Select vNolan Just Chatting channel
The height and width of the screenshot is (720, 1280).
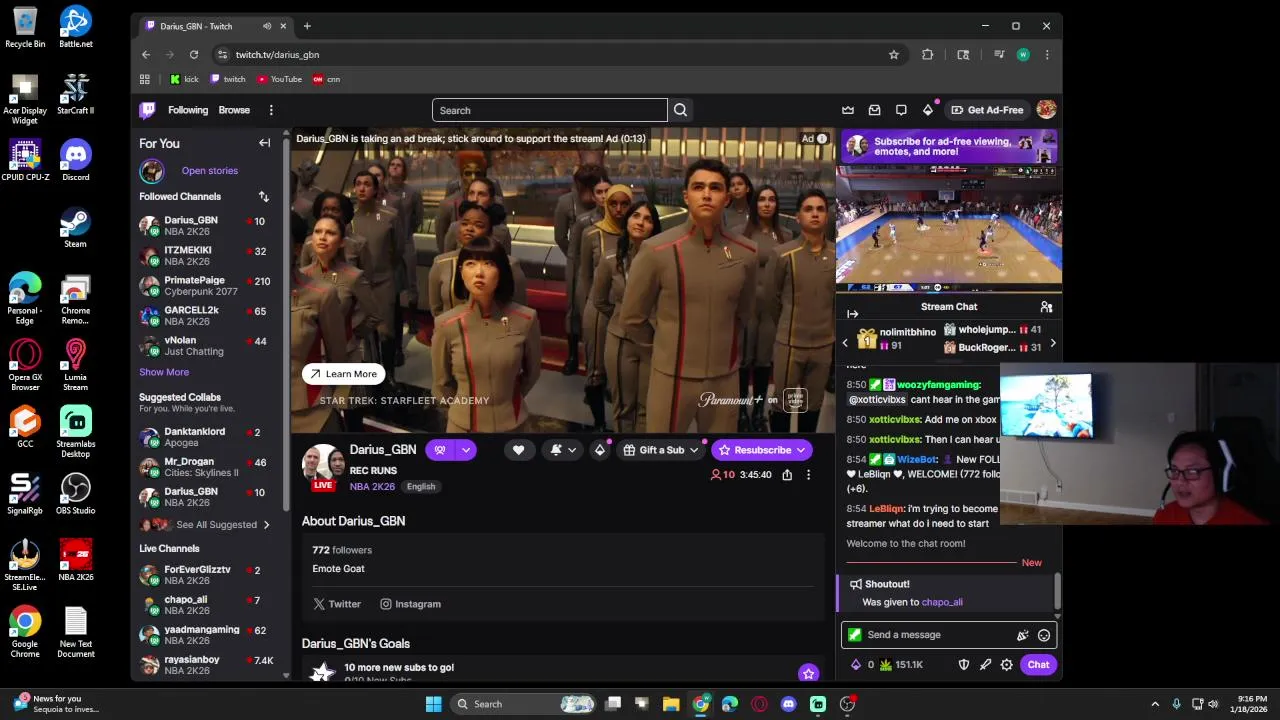206,346
